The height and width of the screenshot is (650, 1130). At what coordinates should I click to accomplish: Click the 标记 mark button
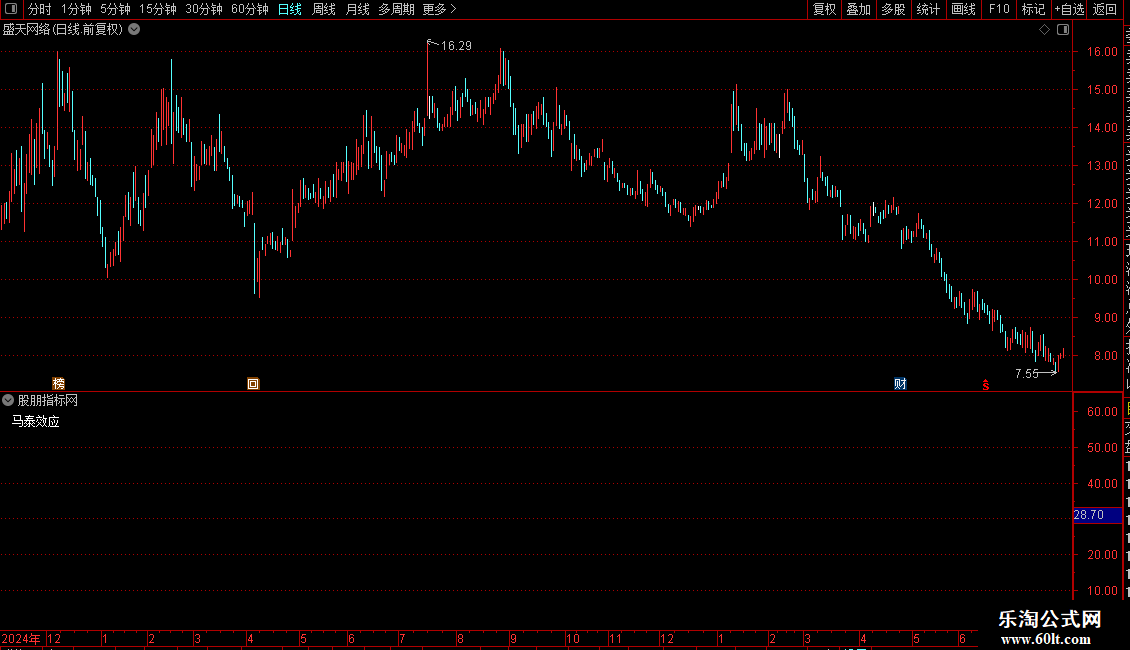[x=1033, y=9]
